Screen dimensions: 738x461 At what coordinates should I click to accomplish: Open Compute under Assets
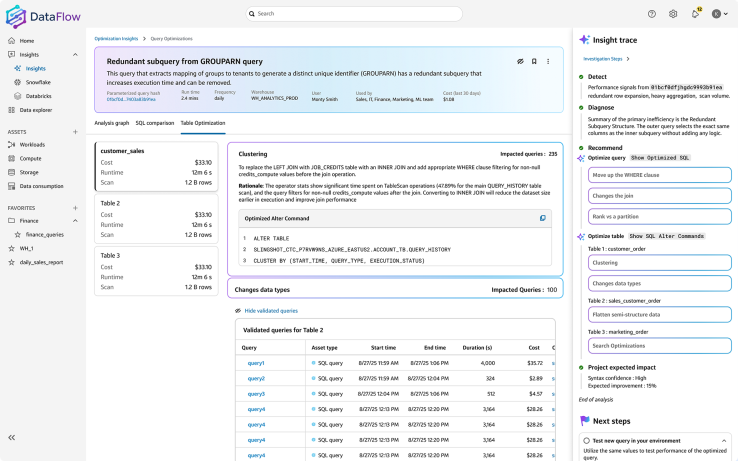[31, 158]
